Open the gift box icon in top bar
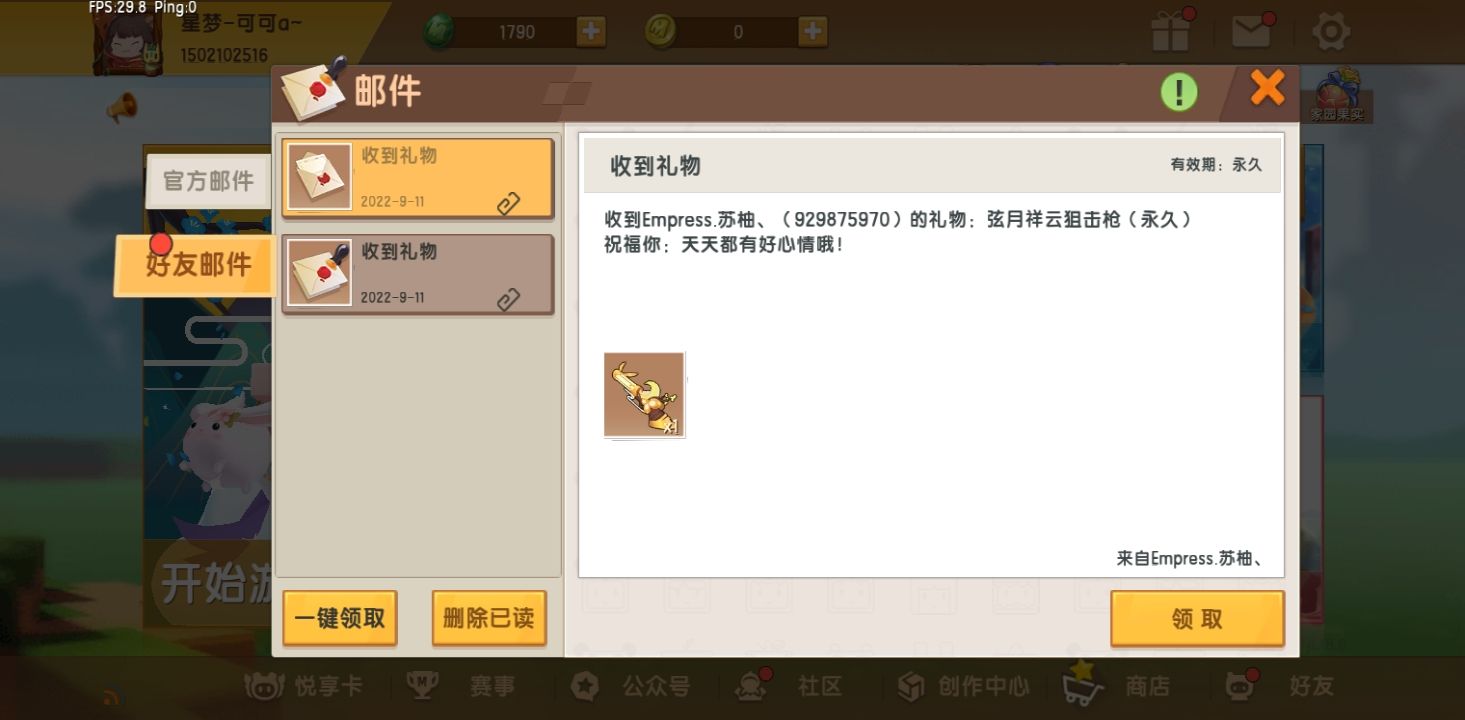The image size is (1465, 720). coord(1170,31)
